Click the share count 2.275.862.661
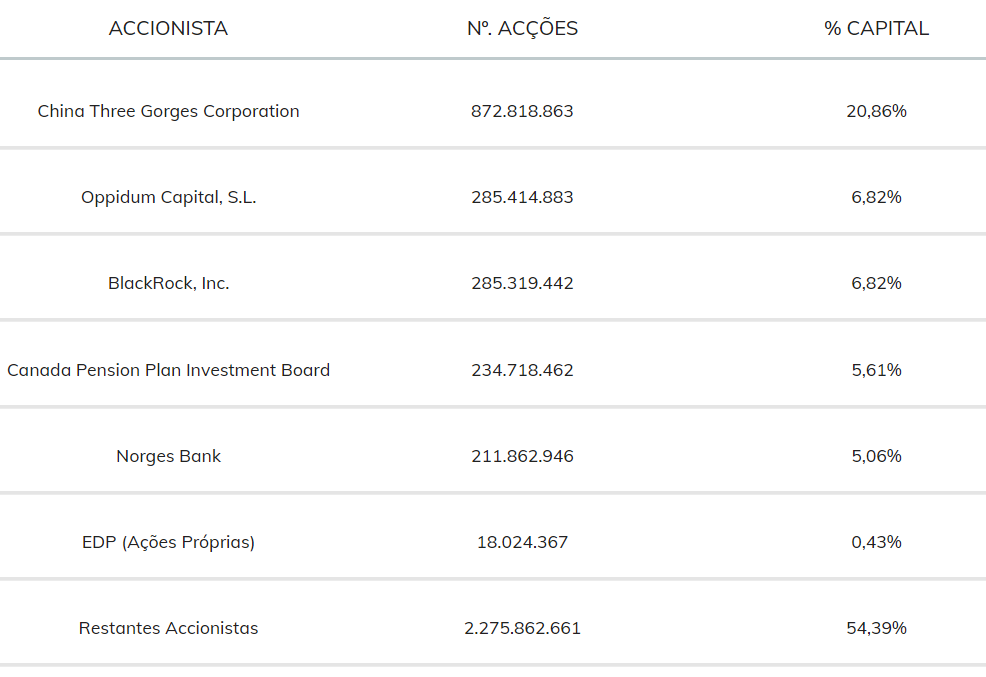Viewport: 986px width, 677px height. [x=522, y=628]
